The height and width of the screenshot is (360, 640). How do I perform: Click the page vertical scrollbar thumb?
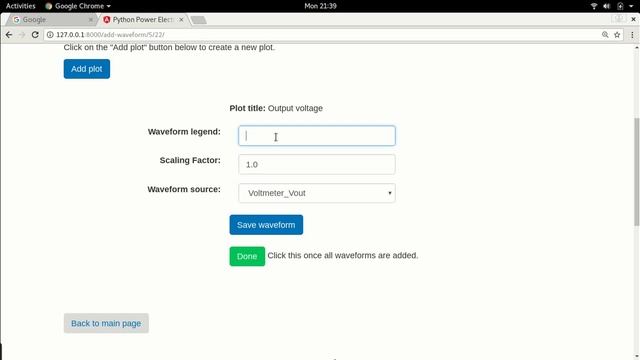click(636, 171)
